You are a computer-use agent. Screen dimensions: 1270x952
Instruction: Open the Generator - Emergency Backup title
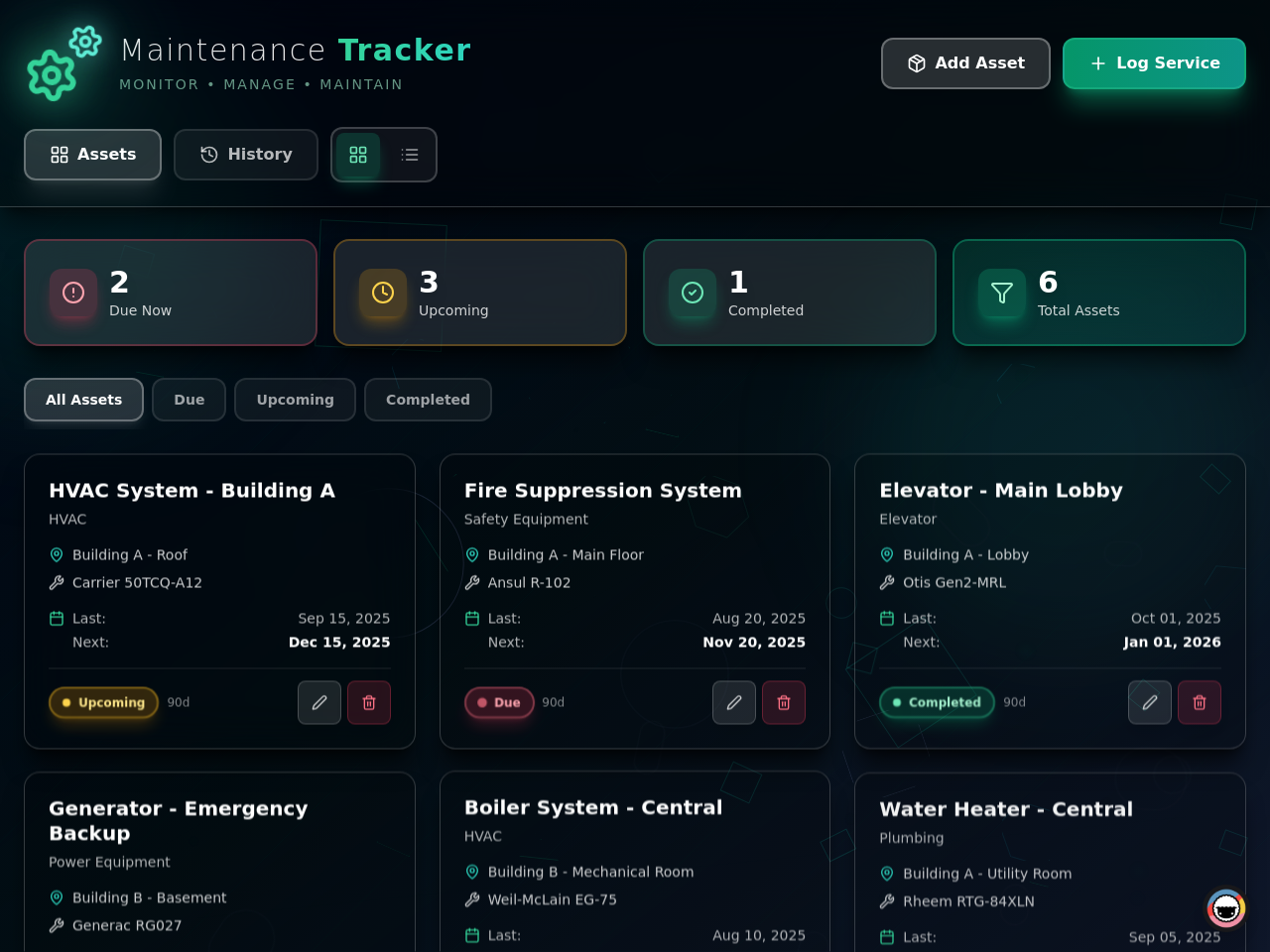tap(179, 821)
